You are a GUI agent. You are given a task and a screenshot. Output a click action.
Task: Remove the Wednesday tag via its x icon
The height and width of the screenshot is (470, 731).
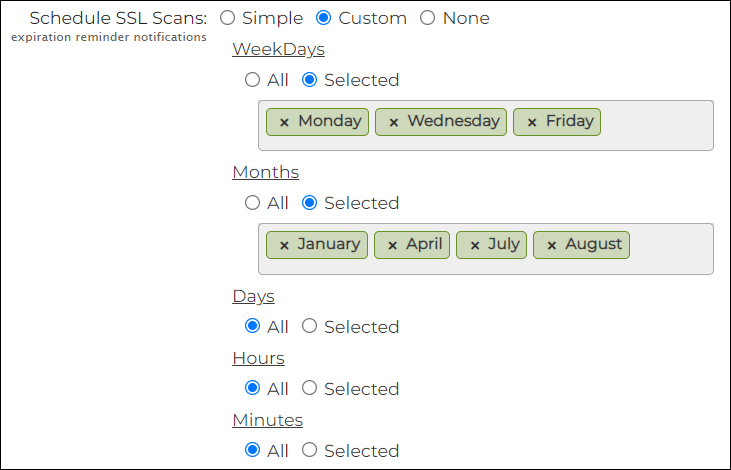click(393, 122)
